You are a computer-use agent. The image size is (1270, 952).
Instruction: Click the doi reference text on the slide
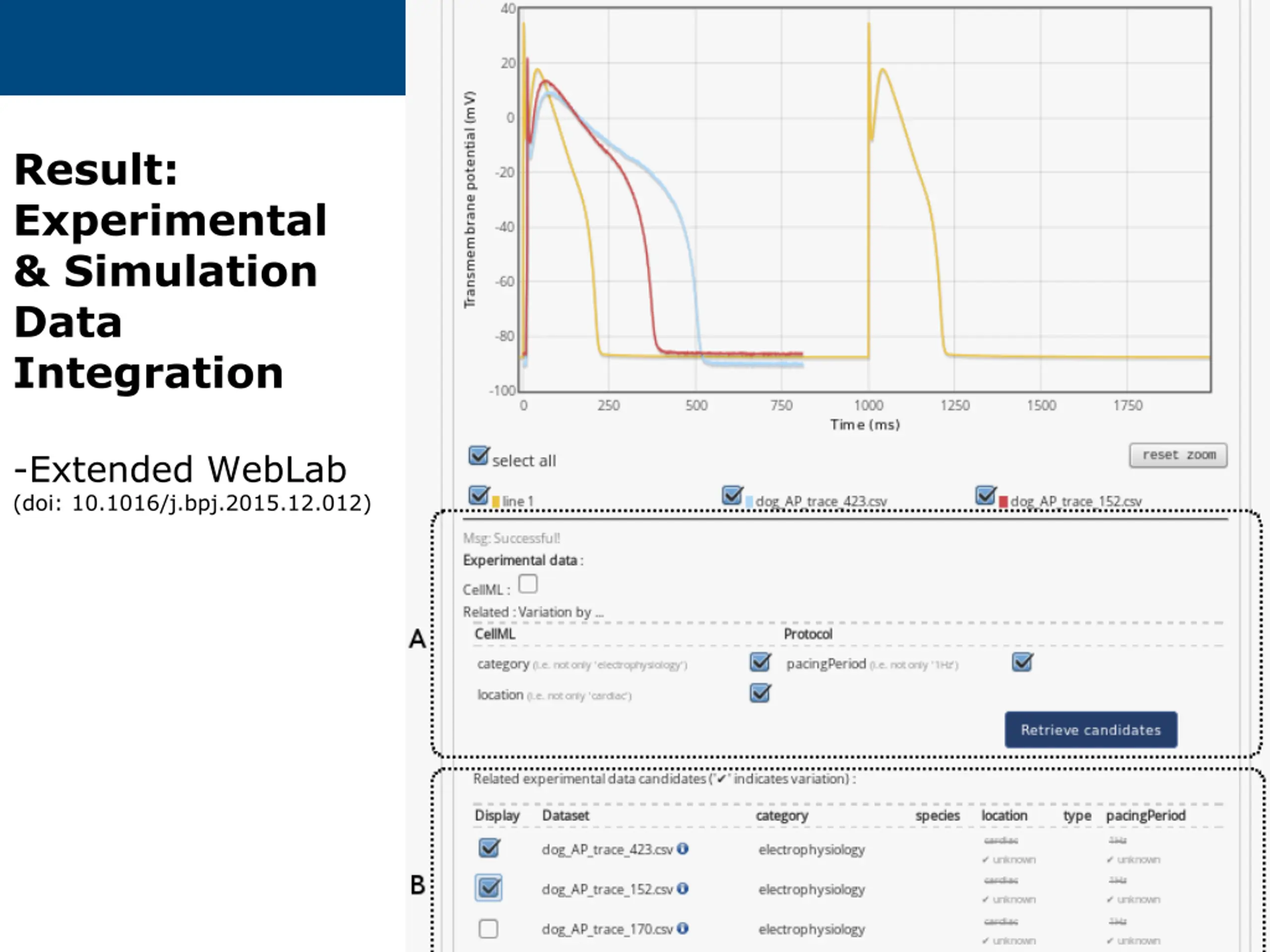[192, 503]
